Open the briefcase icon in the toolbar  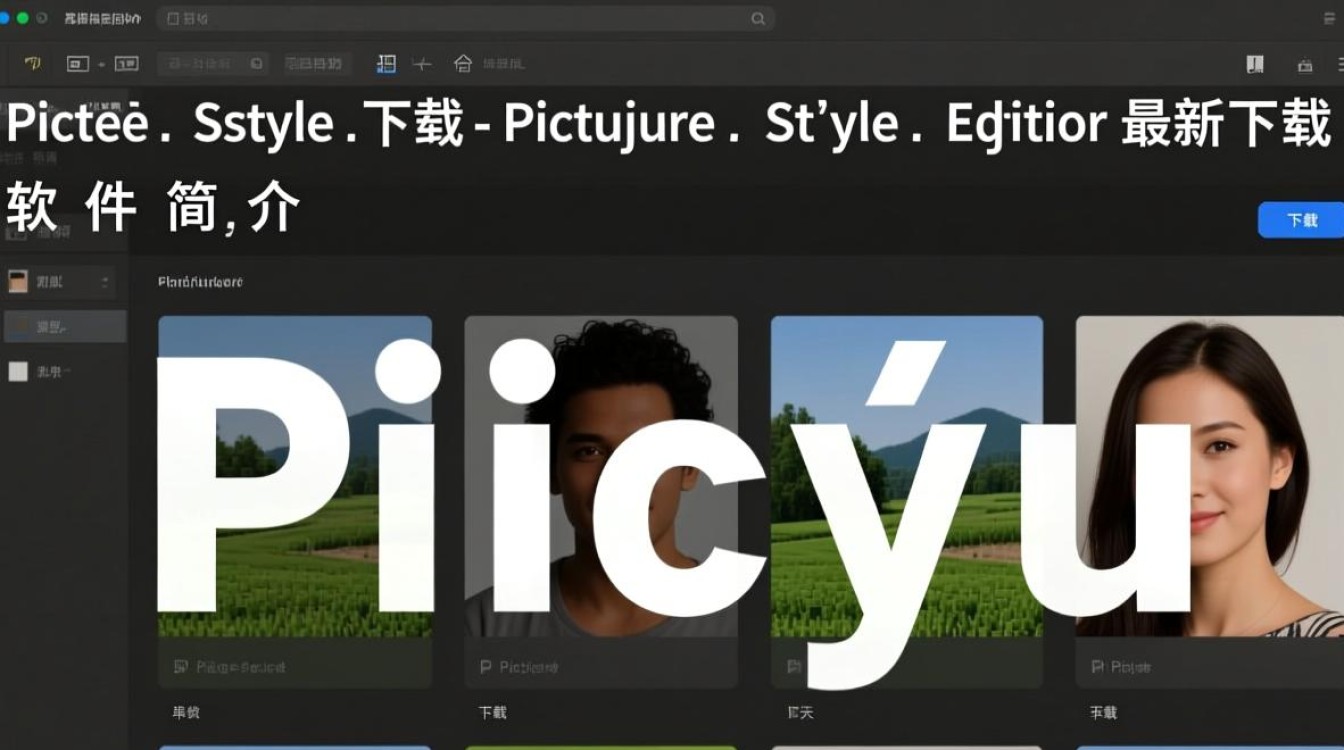point(1306,63)
